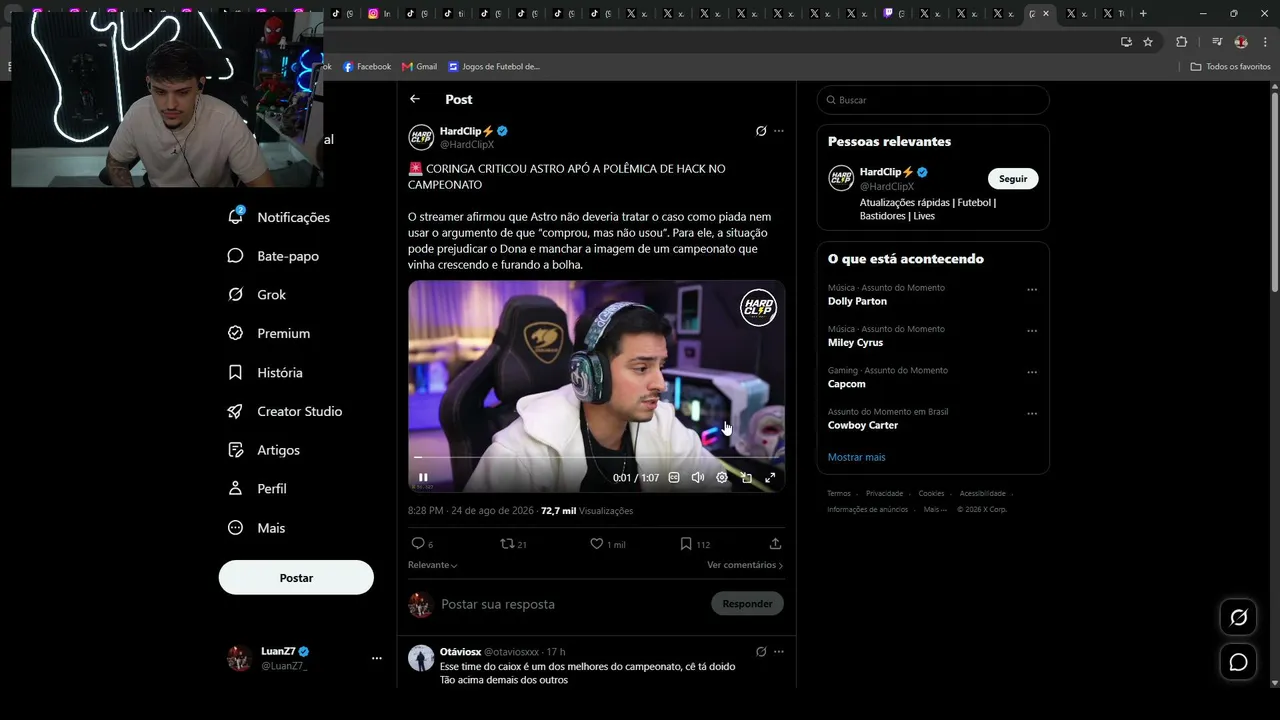Enable picture-in-picture for the video
The image size is (1280, 720).
(746, 478)
